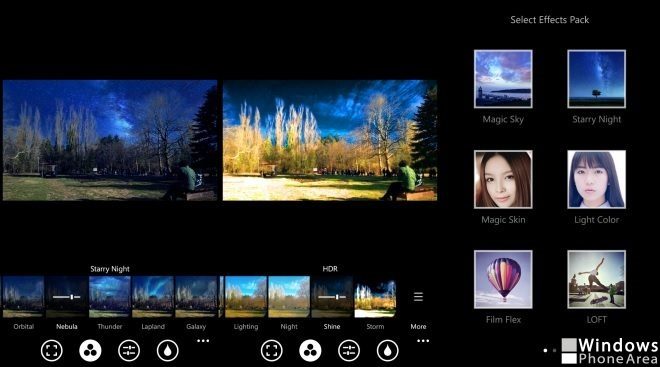The width and height of the screenshot is (660, 367).
Task: Choose the Film Flex effects pack
Action: point(503,279)
